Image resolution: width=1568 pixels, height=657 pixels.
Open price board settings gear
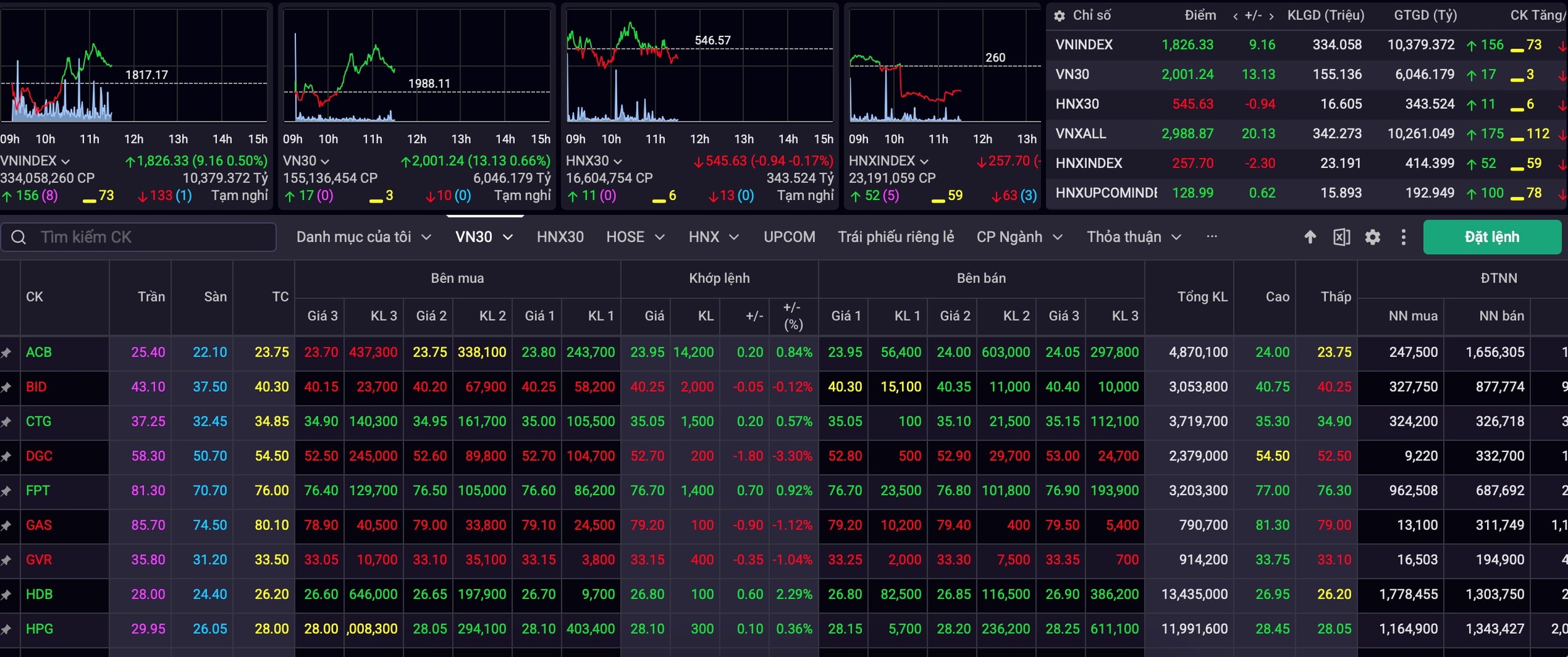click(x=1372, y=237)
